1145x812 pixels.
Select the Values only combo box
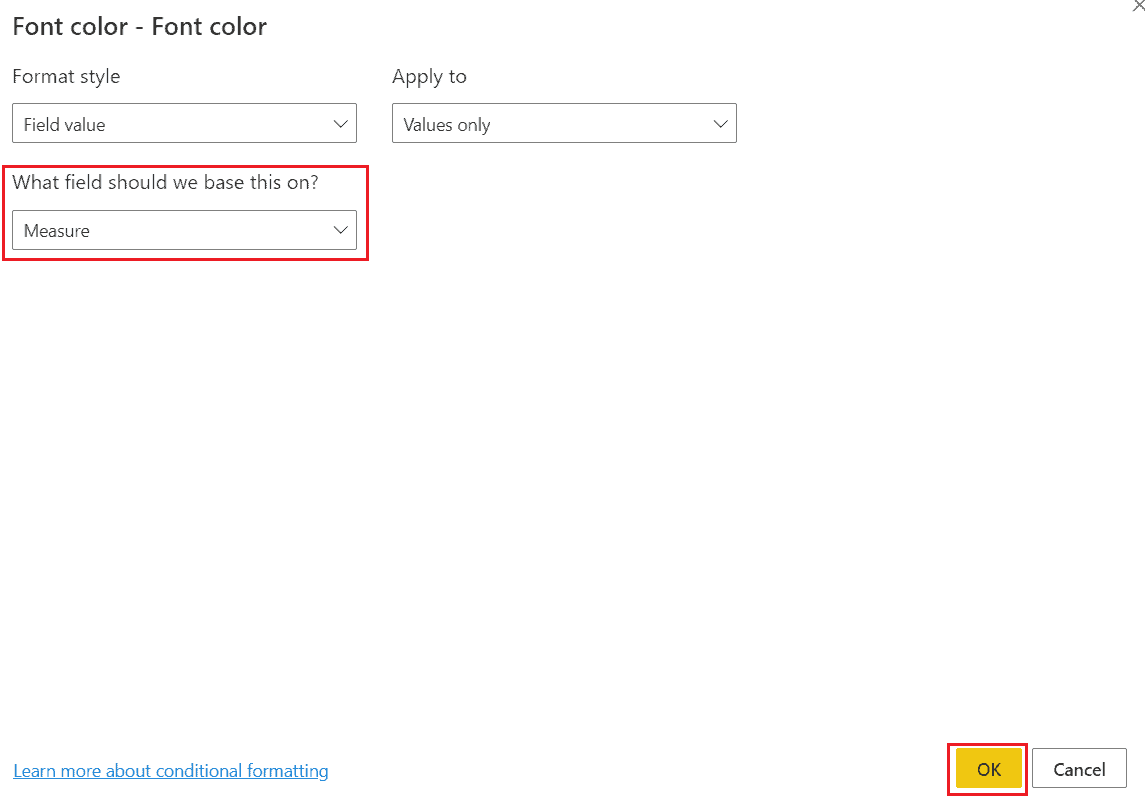coord(564,123)
